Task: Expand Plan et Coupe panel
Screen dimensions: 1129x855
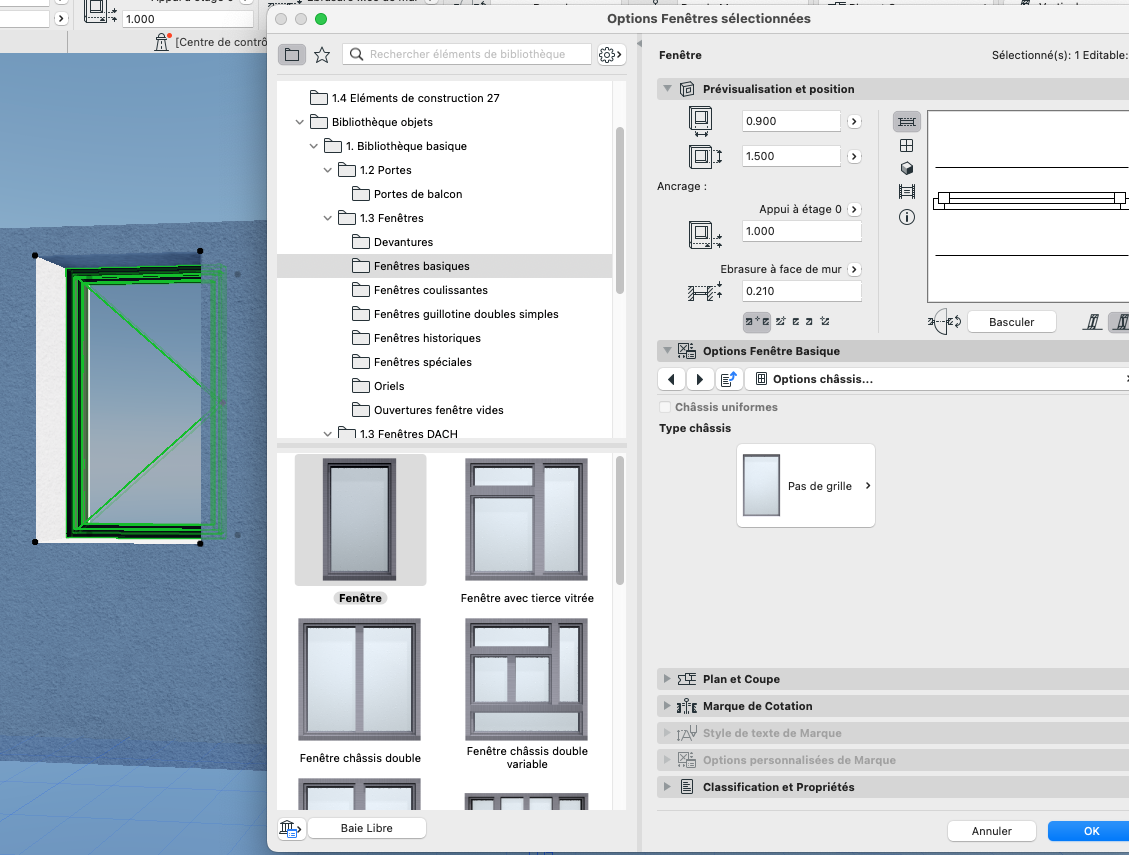Action: tap(667, 679)
